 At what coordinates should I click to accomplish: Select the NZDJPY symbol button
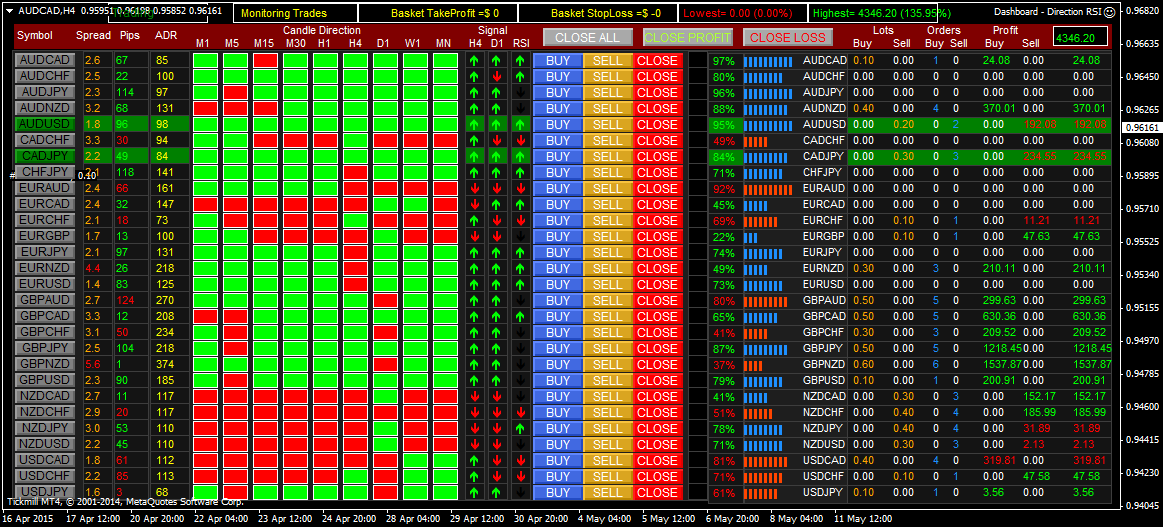click(x=45, y=428)
